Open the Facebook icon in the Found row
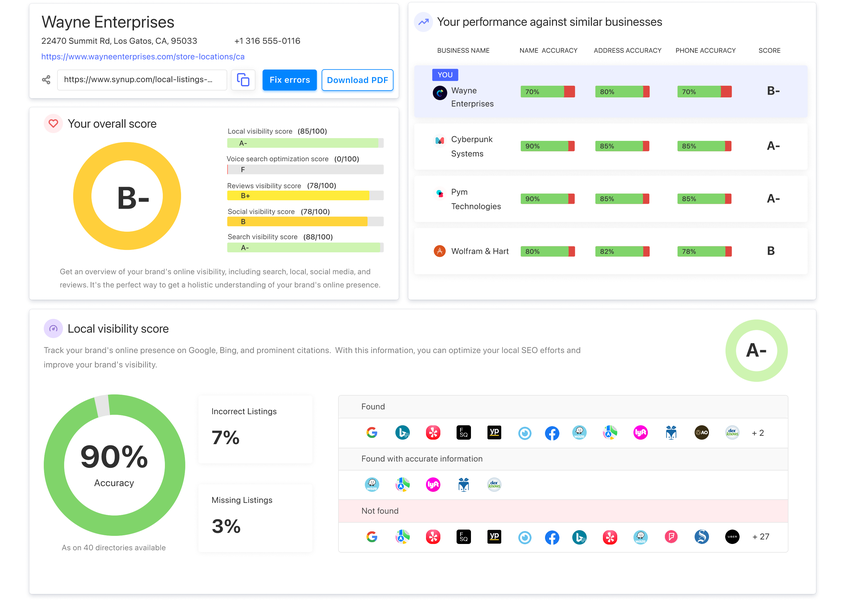The image size is (843, 600). pyautogui.click(x=552, y=433)
